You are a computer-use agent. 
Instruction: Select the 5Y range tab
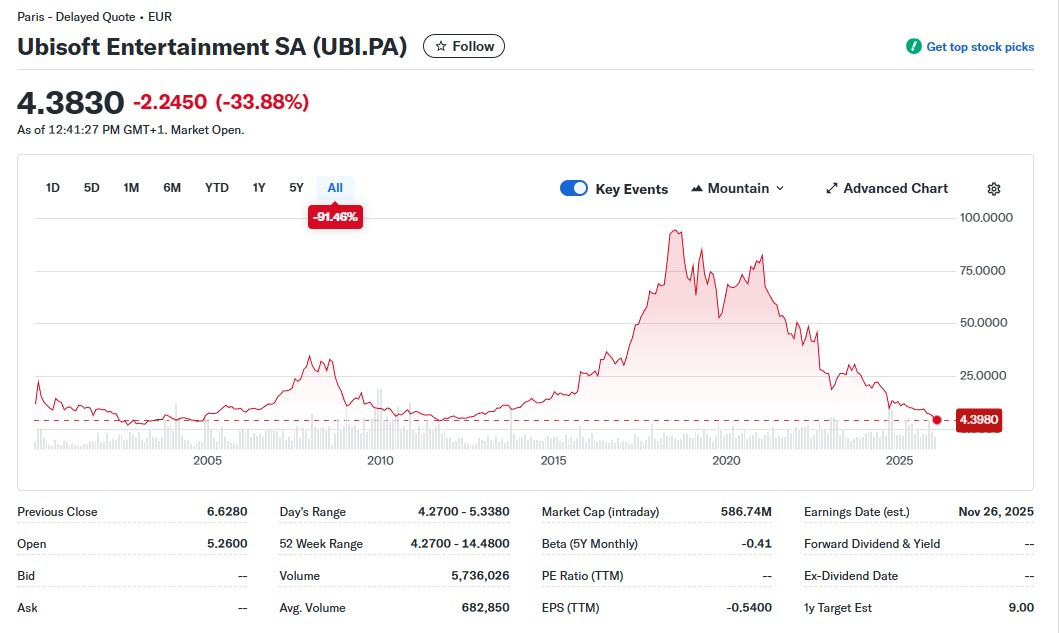click(296, 188)
